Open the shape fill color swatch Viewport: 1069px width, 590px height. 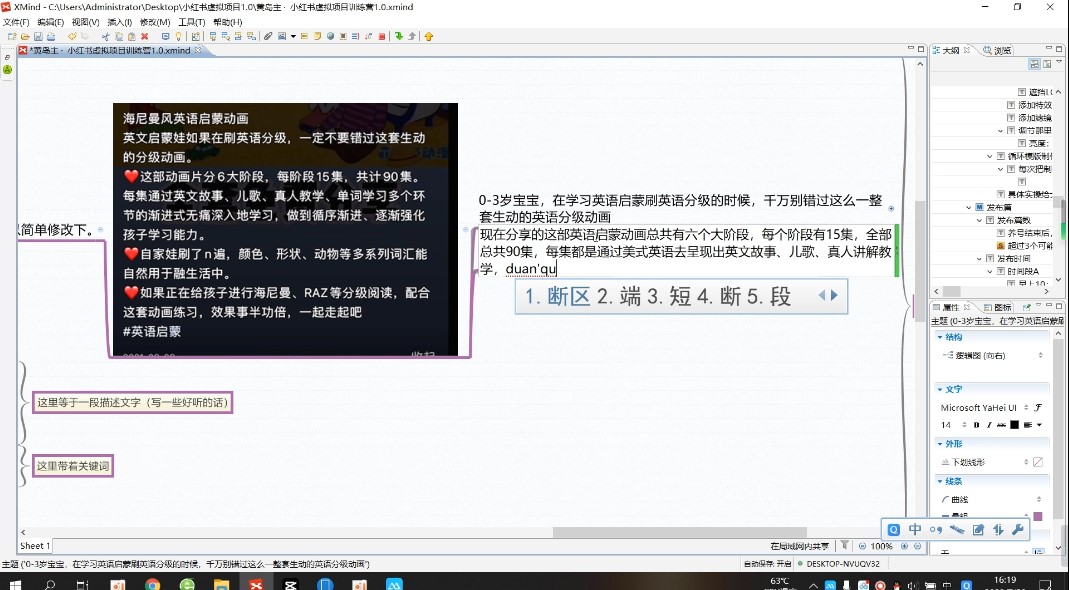[x=1038, y=462]
